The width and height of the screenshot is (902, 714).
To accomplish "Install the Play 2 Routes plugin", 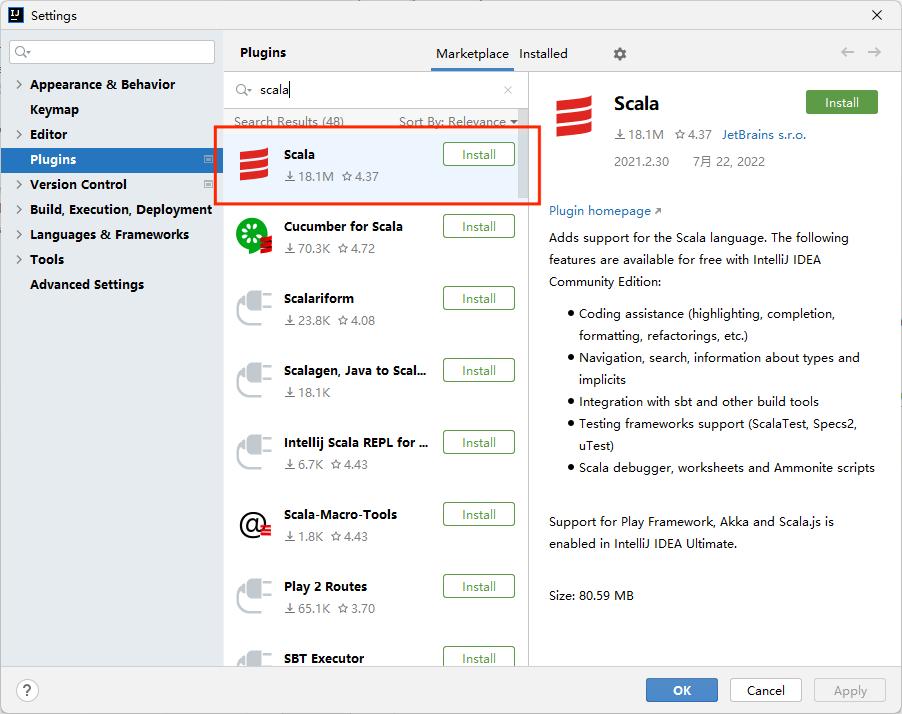I will pyautogui.click(x=479, y=586).
